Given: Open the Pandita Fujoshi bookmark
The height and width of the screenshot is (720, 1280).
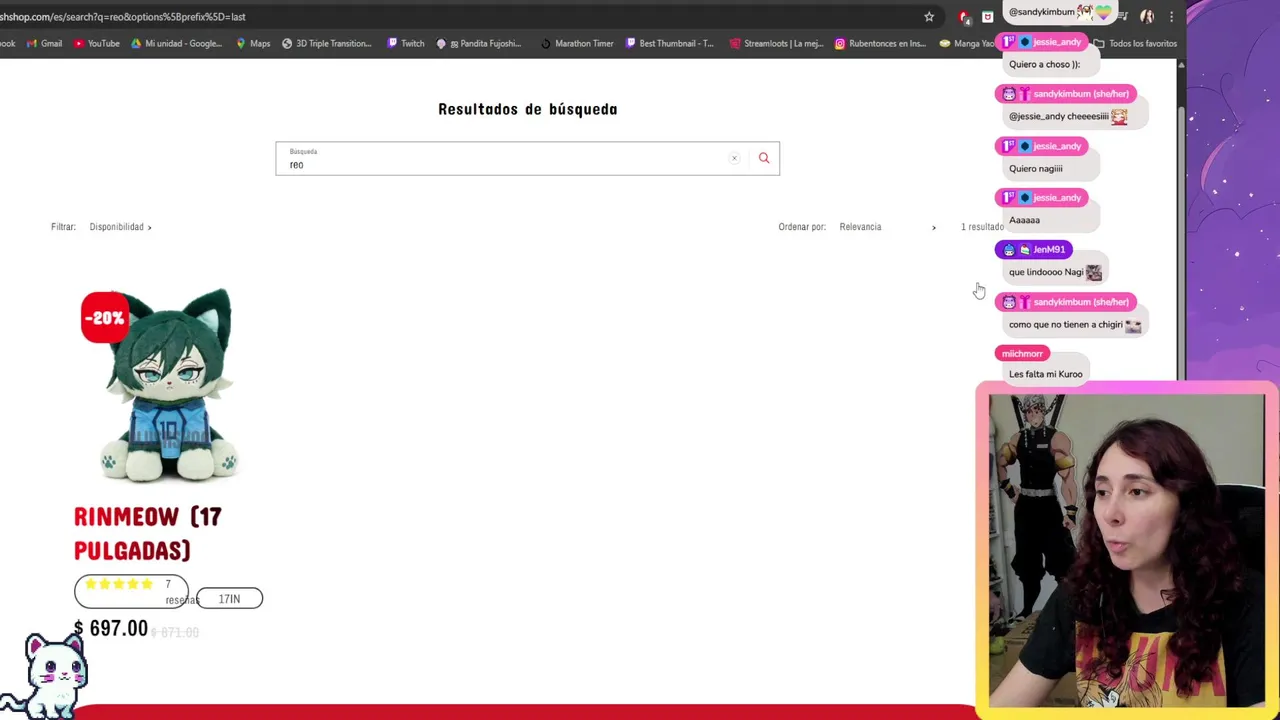Looking at the screenshot, I should coord(479,43).
